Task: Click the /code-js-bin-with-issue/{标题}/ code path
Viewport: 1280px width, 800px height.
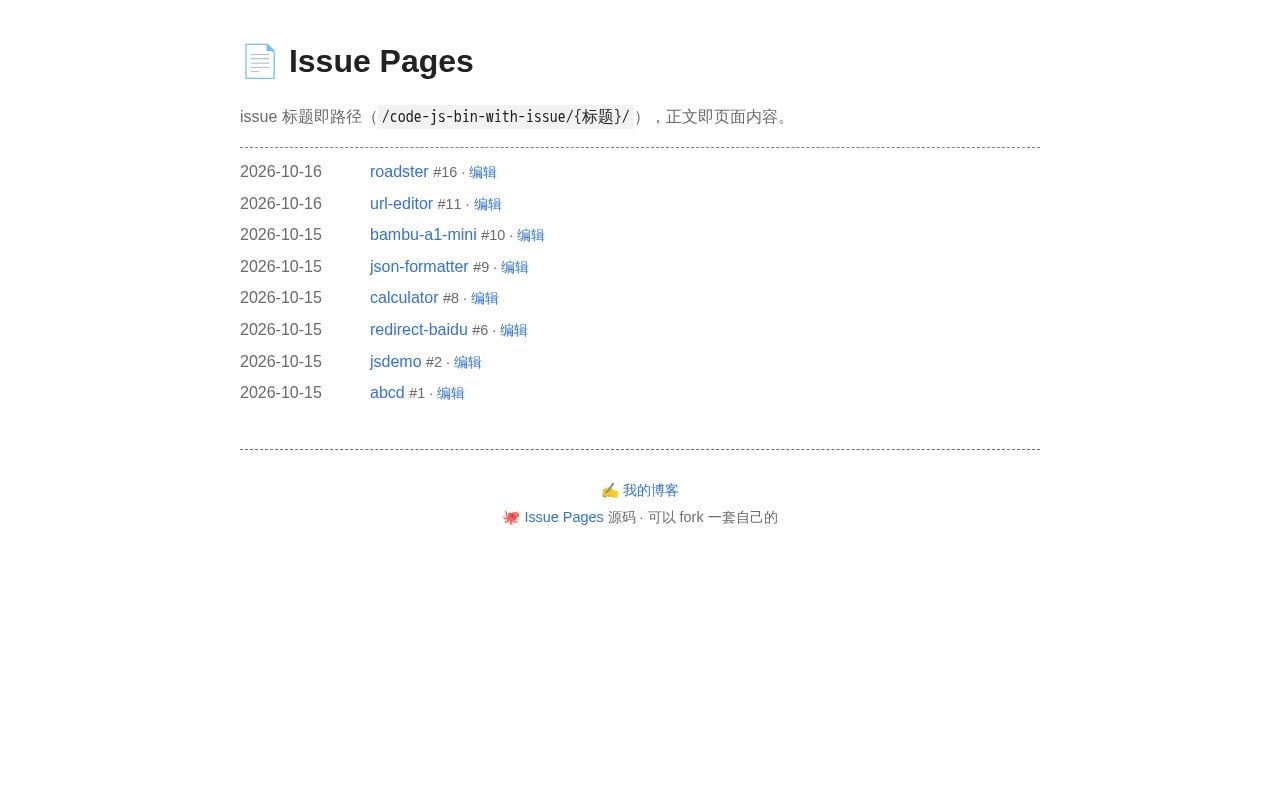Action: [506, 117]
